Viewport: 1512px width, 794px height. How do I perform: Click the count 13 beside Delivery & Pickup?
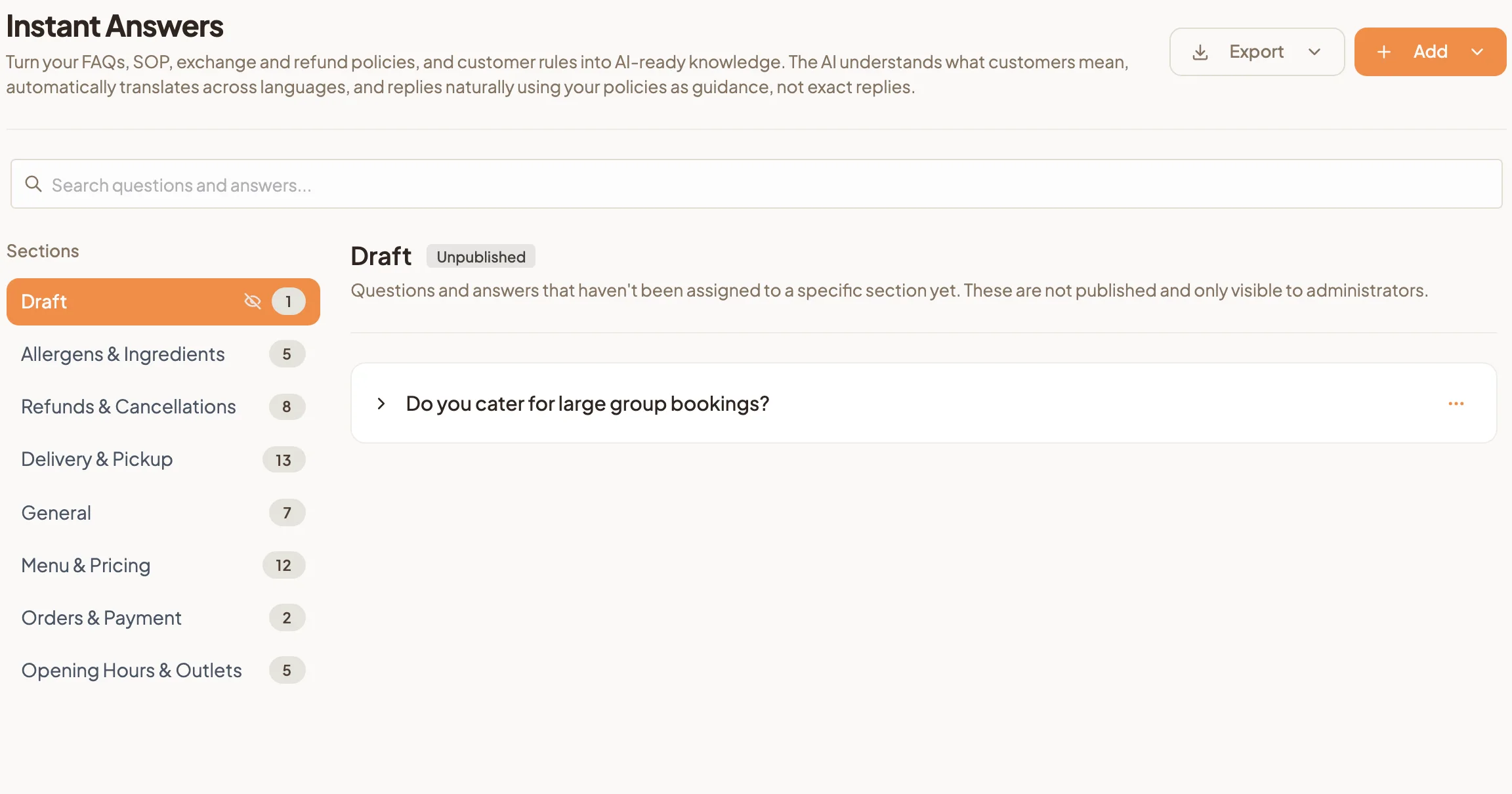[x=283, y=460]
